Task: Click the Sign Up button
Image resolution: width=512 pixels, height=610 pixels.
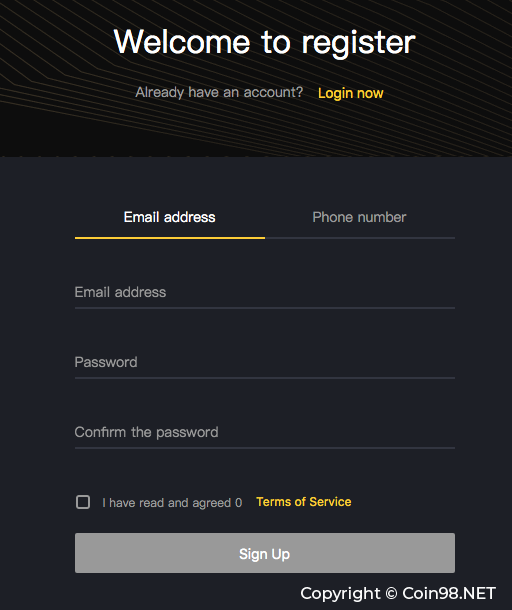Action: click(265, 553)
